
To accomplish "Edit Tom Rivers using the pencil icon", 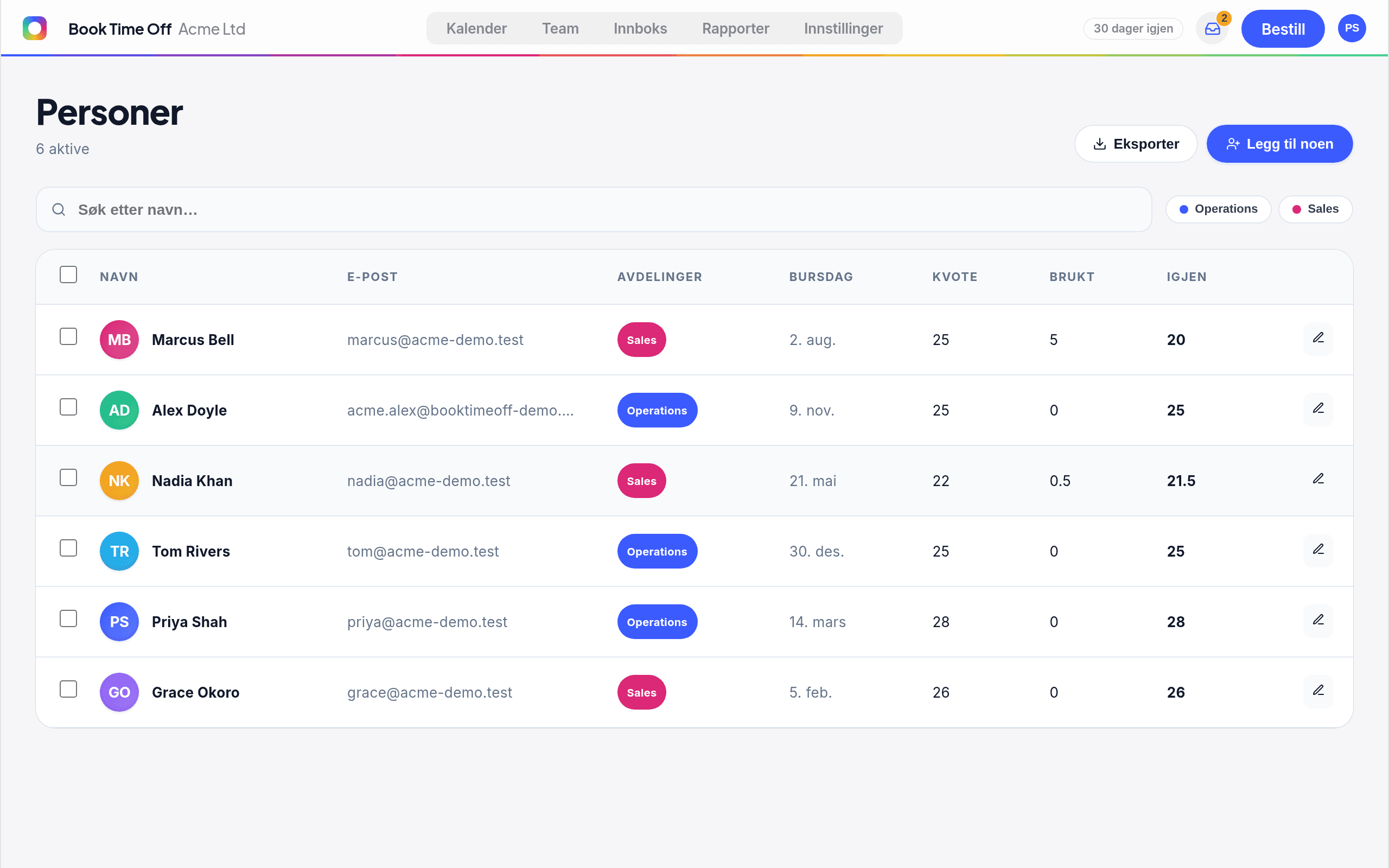I will [x=1318, y=550].
